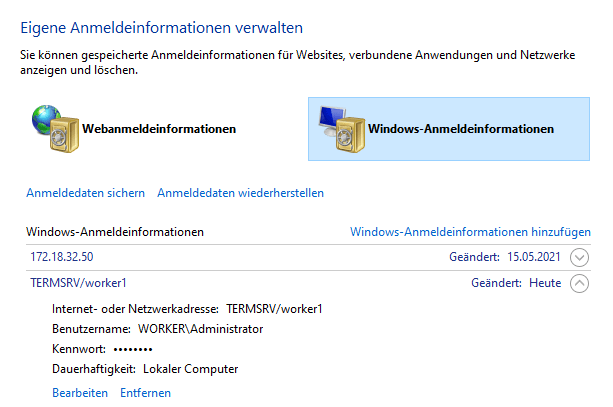Remove credential via Entfernen link
The width and height of the screenshot is (613, 407).
(x=146, y=393)
